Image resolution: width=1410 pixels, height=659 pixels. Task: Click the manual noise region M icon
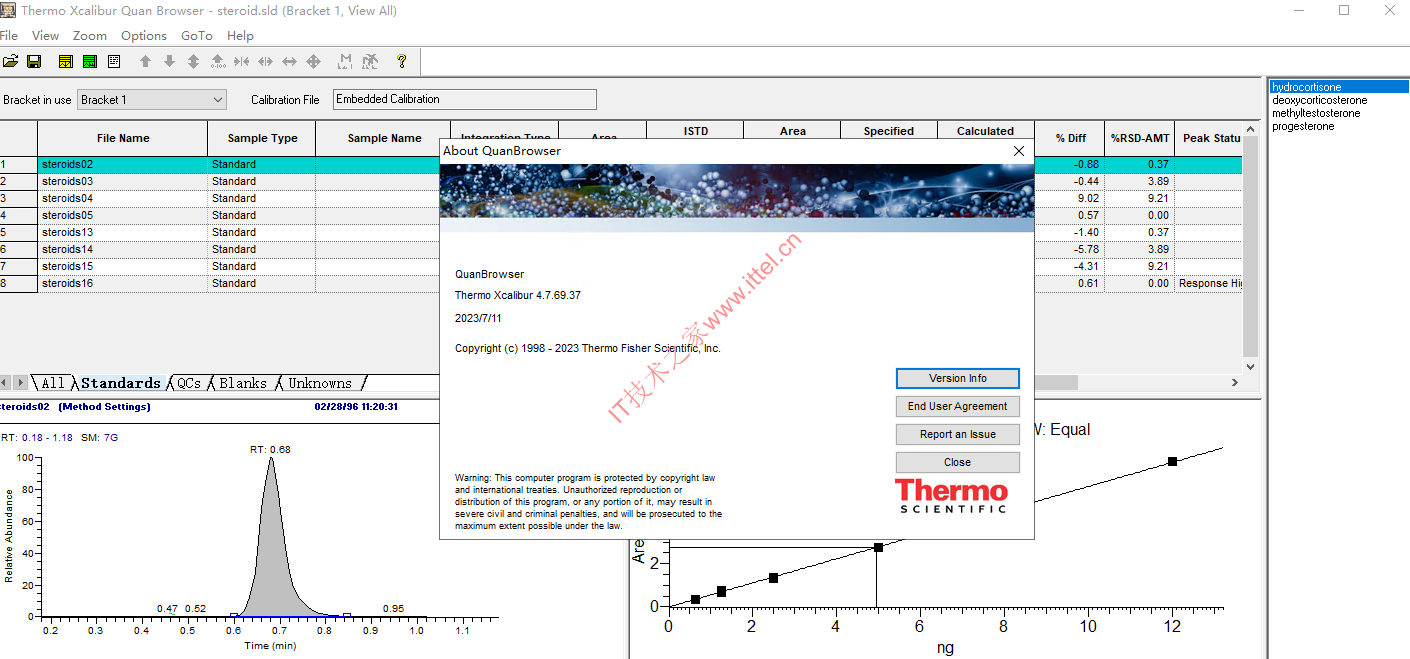345,62
